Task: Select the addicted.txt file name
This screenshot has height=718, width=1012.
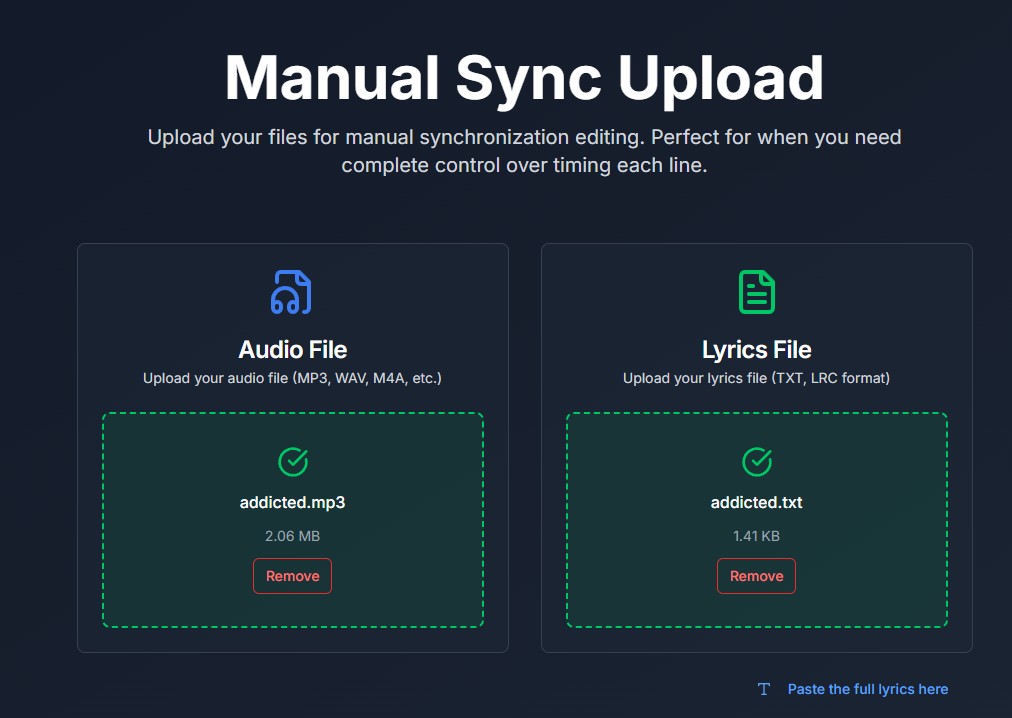Action: 756,503
